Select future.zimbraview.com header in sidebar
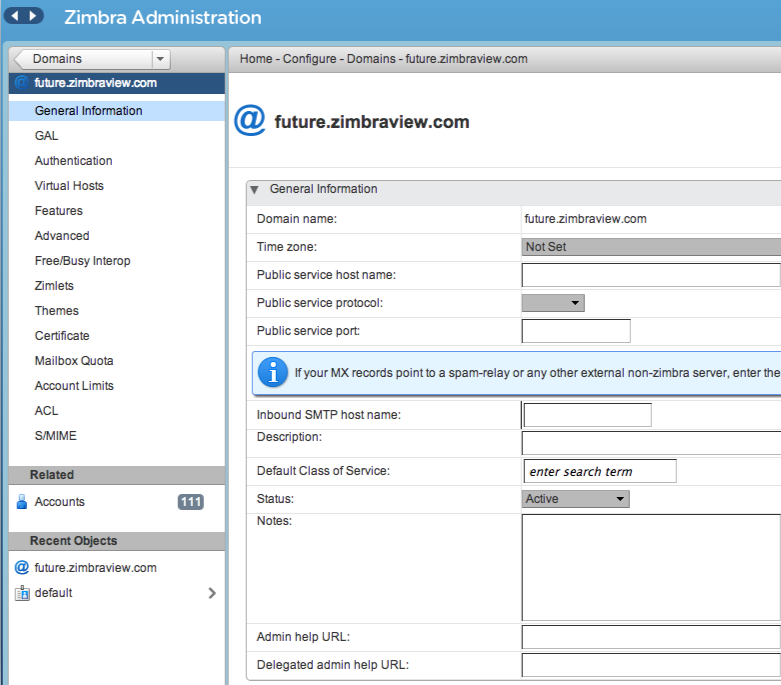The height and width of the screenshot is (685, 781). 117,83
